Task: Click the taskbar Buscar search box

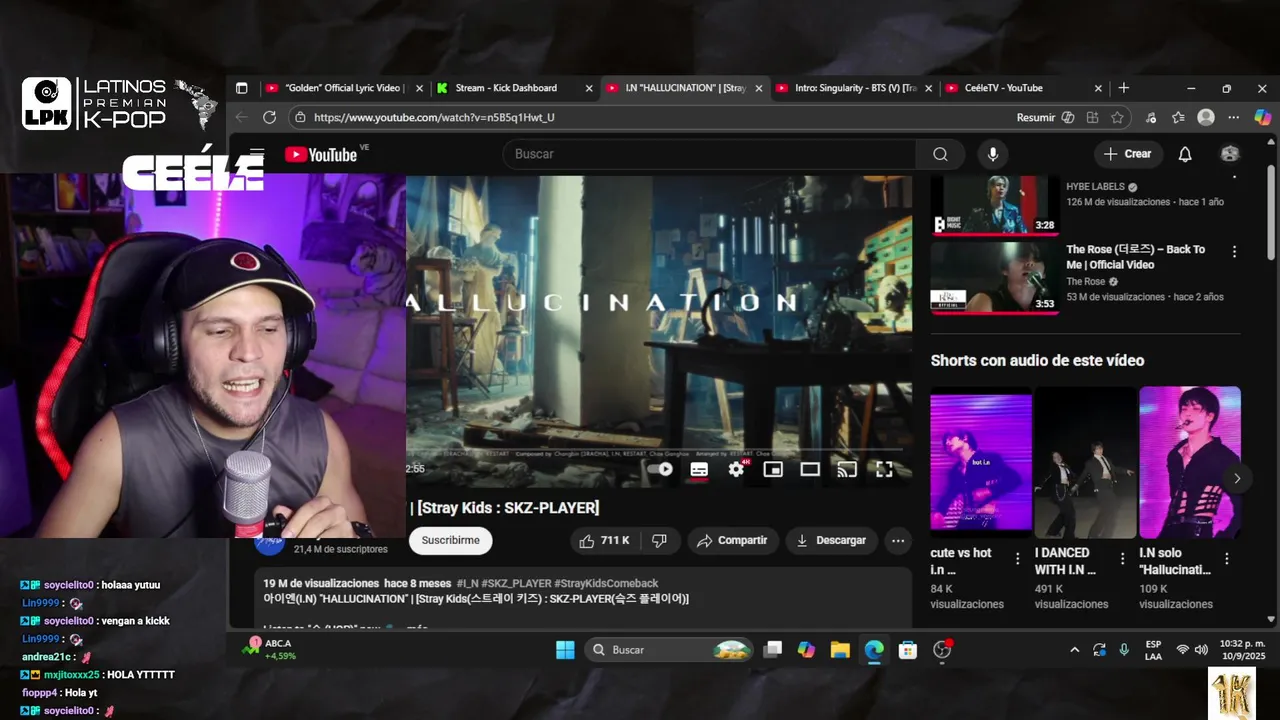Action: [x=668, y=650]
